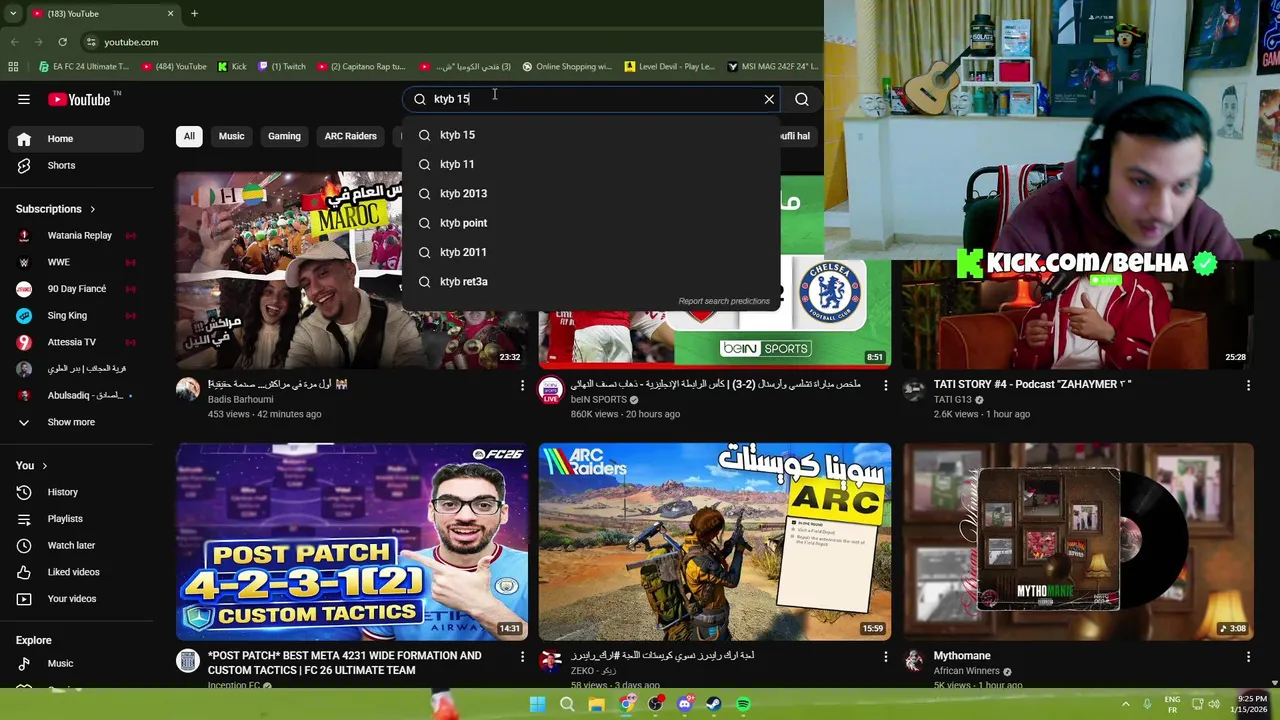Image resolution: width=1280 pixels, height=720 pixels.
Task: Open the Attessia TV subscription
Action: pos(76,342)
